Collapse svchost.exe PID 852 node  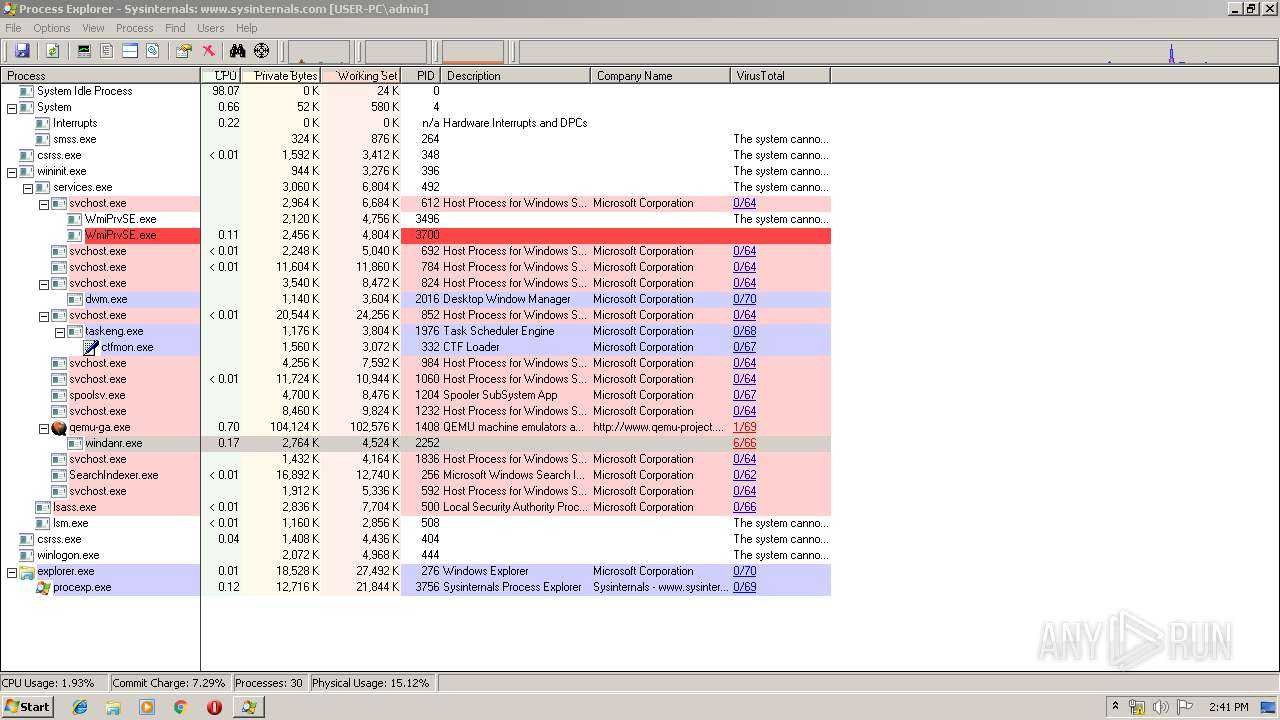(44, 315)
